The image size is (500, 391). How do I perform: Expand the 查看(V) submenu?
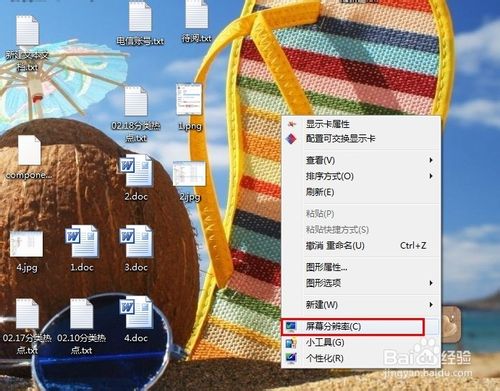tap(361, 160)
